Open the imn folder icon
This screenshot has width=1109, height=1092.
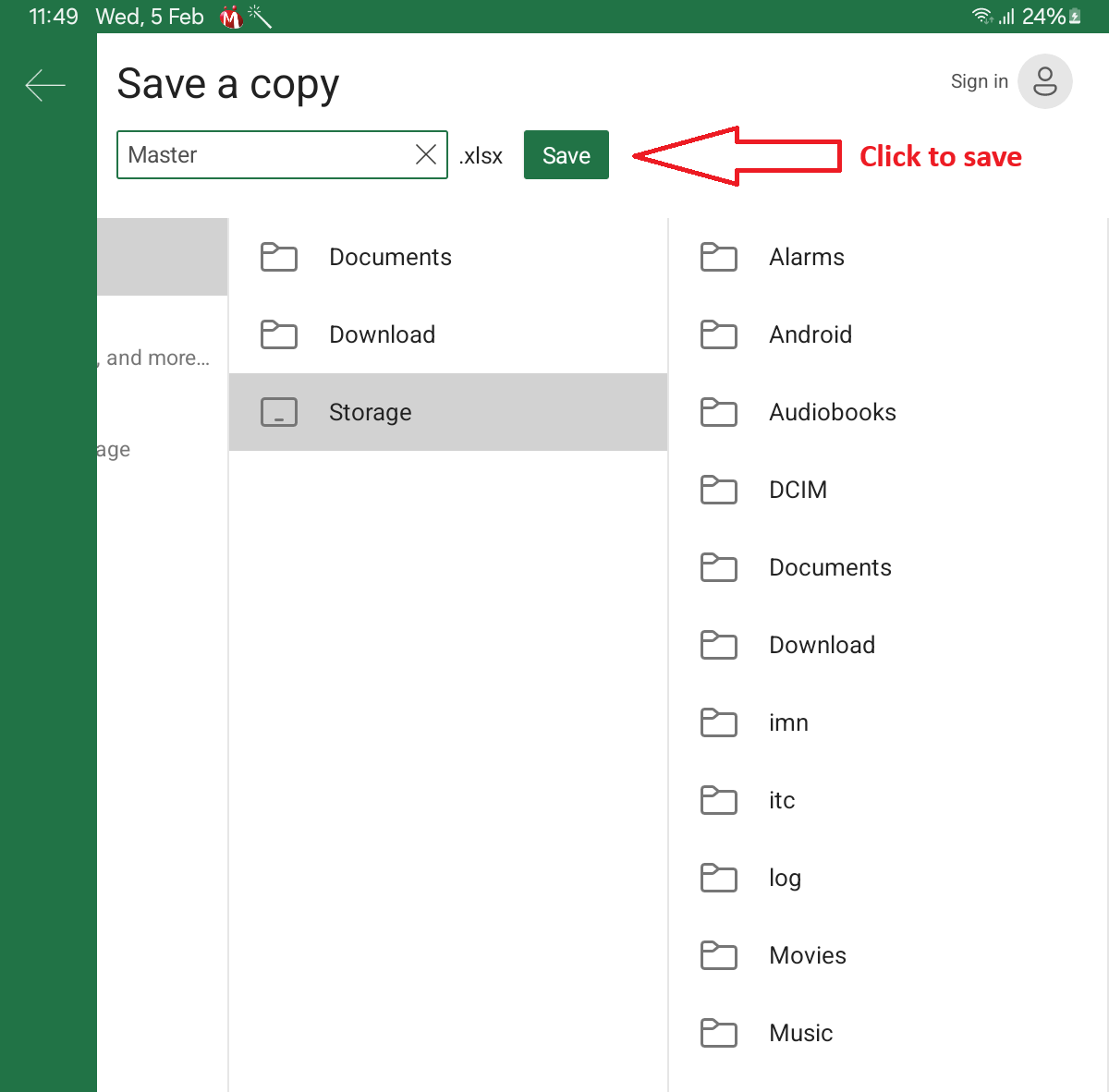[x=719, y=722]
